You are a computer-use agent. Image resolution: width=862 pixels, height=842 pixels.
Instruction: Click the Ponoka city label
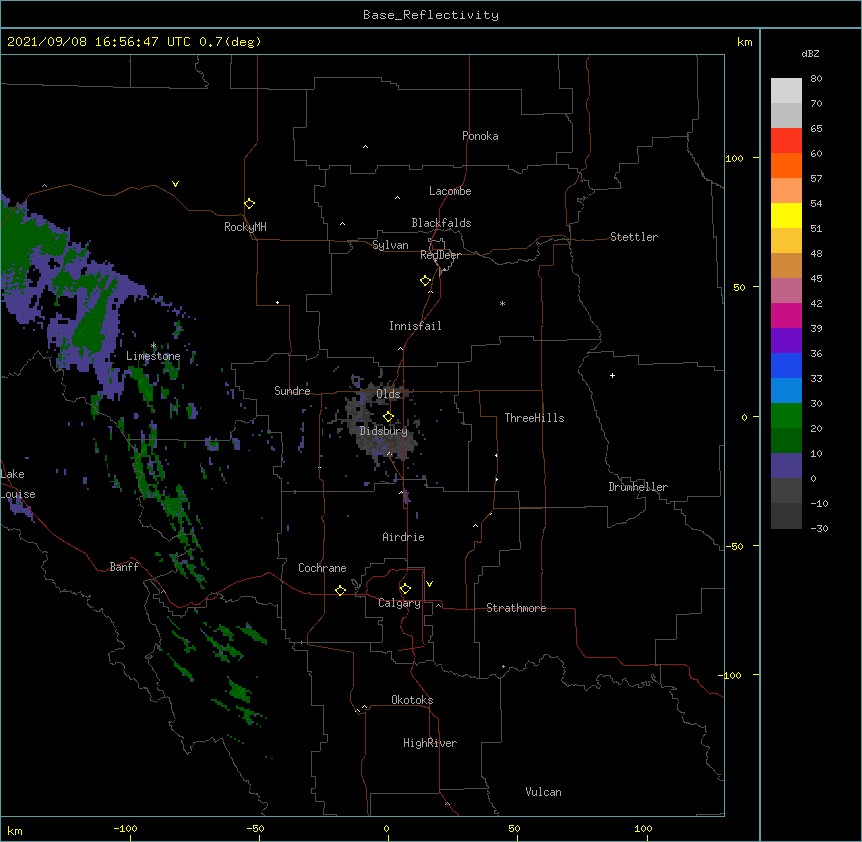[480, 136]
